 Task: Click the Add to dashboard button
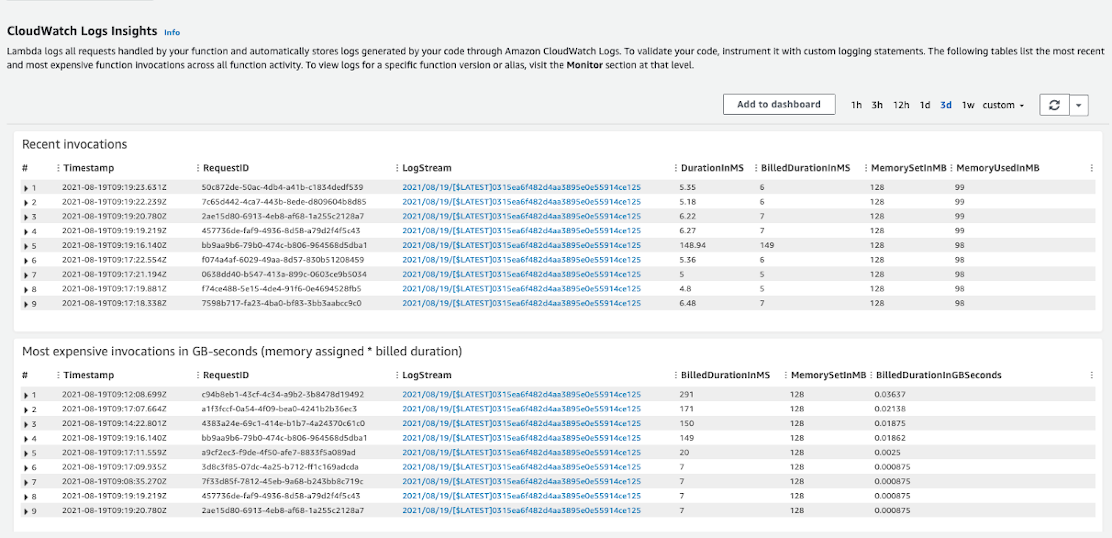[x=778, y=104]
